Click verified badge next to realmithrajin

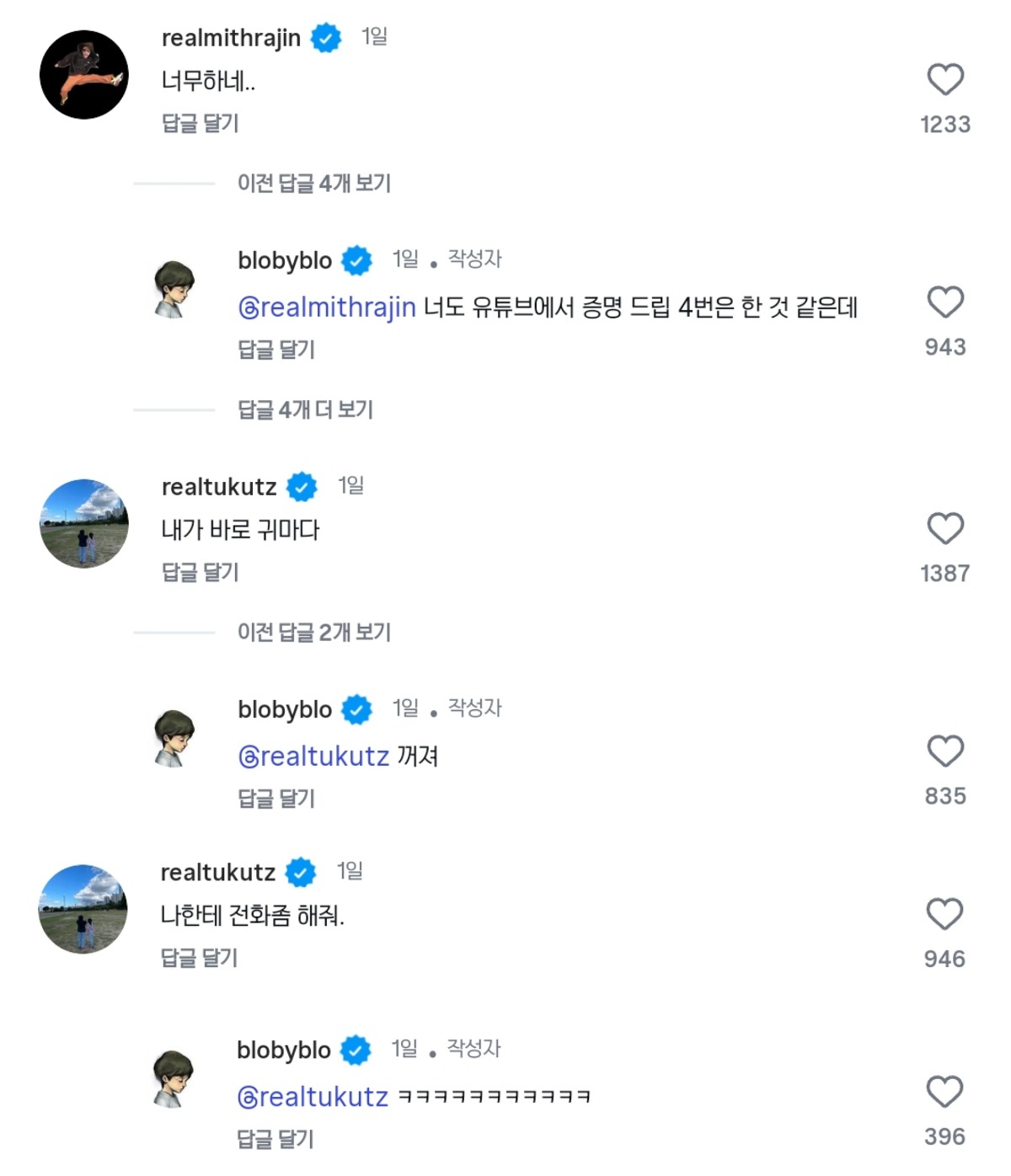point(326,38)
